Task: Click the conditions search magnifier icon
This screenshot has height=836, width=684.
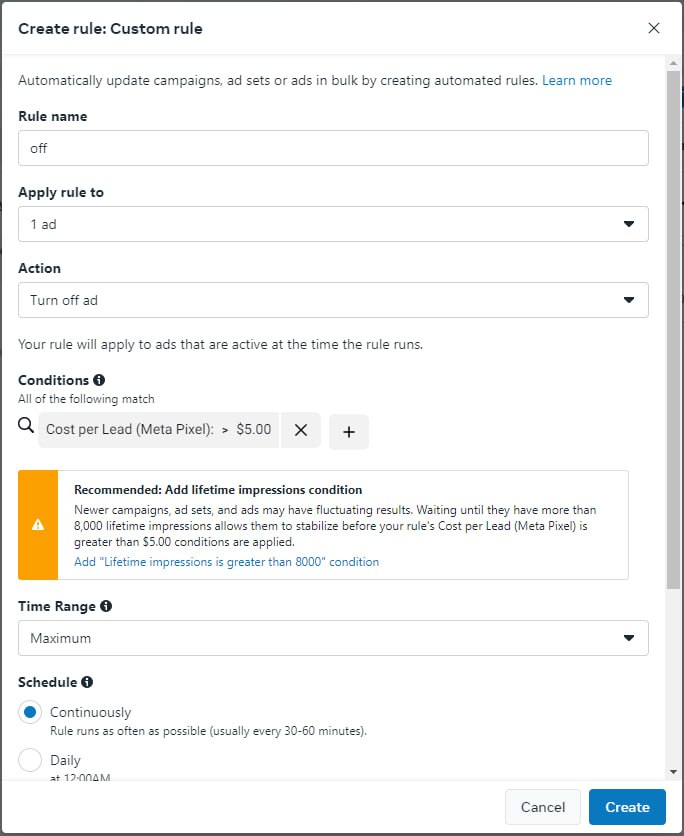Action: pos(26,425)
